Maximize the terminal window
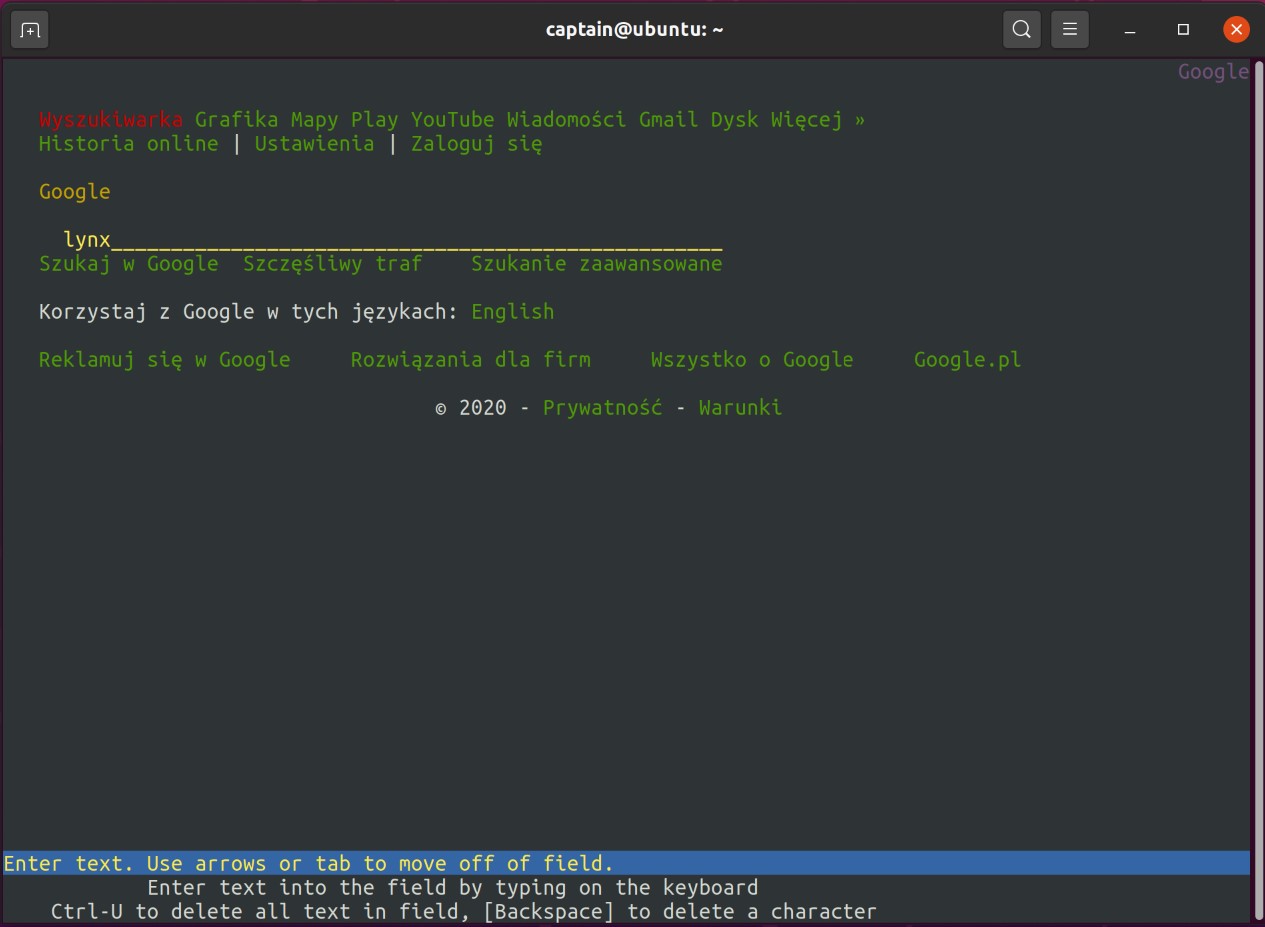 click(x=1183, y=30)
